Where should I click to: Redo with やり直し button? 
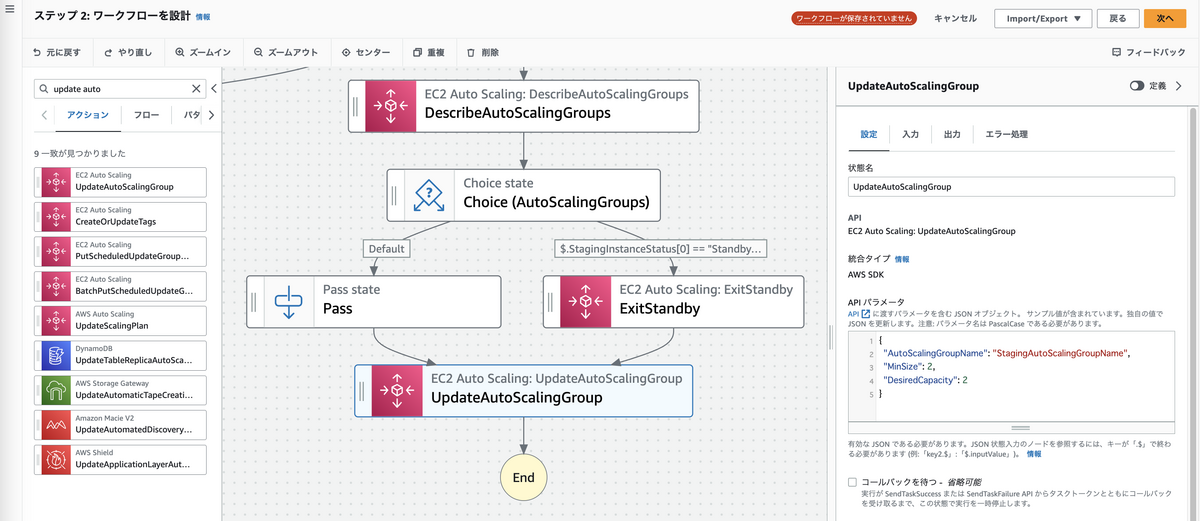click(x=128, y=52)
